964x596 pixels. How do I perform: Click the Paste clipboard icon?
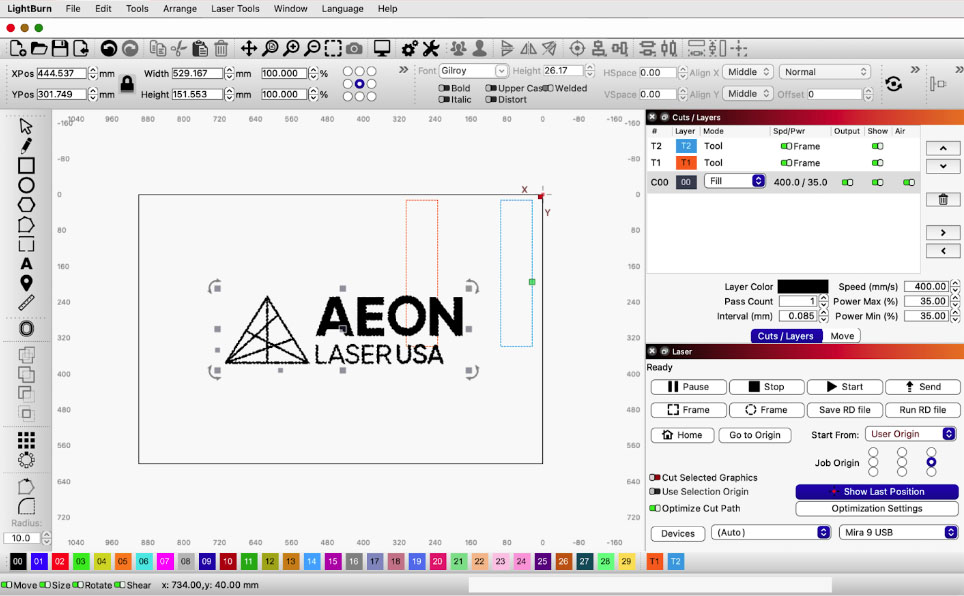(x=200, y=48)
